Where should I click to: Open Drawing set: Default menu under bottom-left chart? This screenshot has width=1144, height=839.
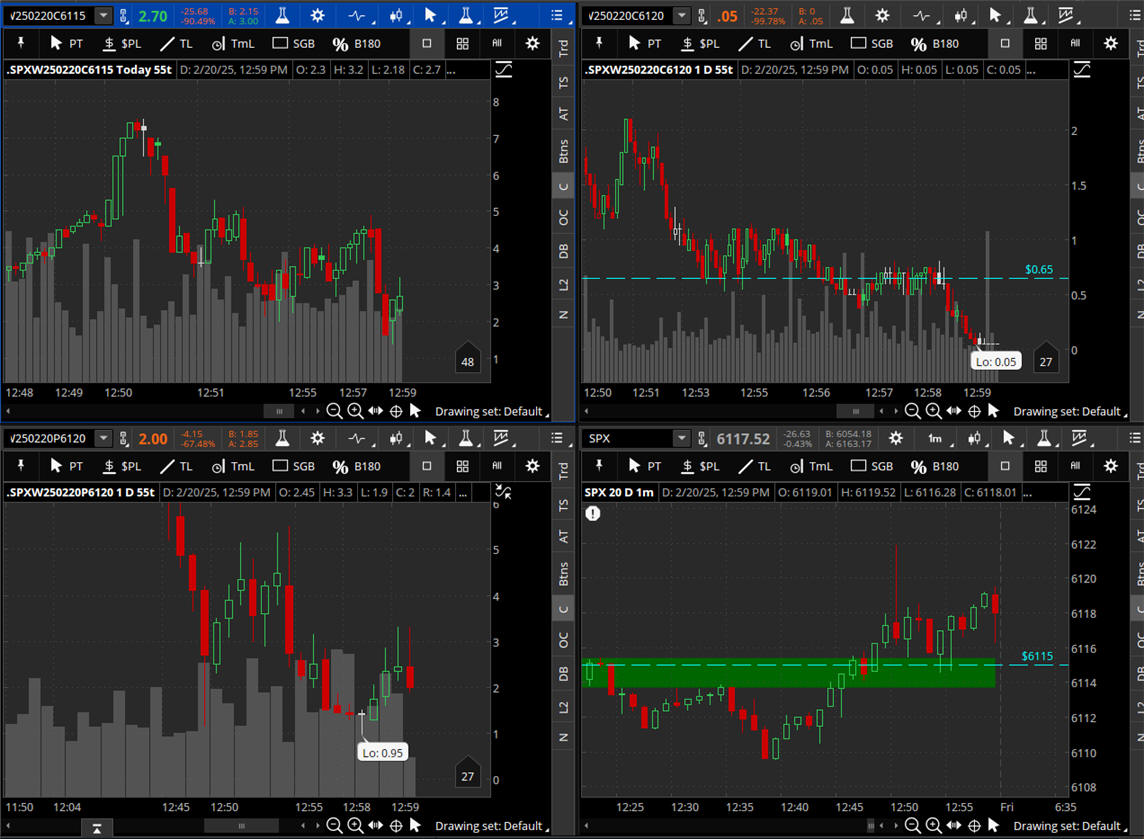(489, 826)
